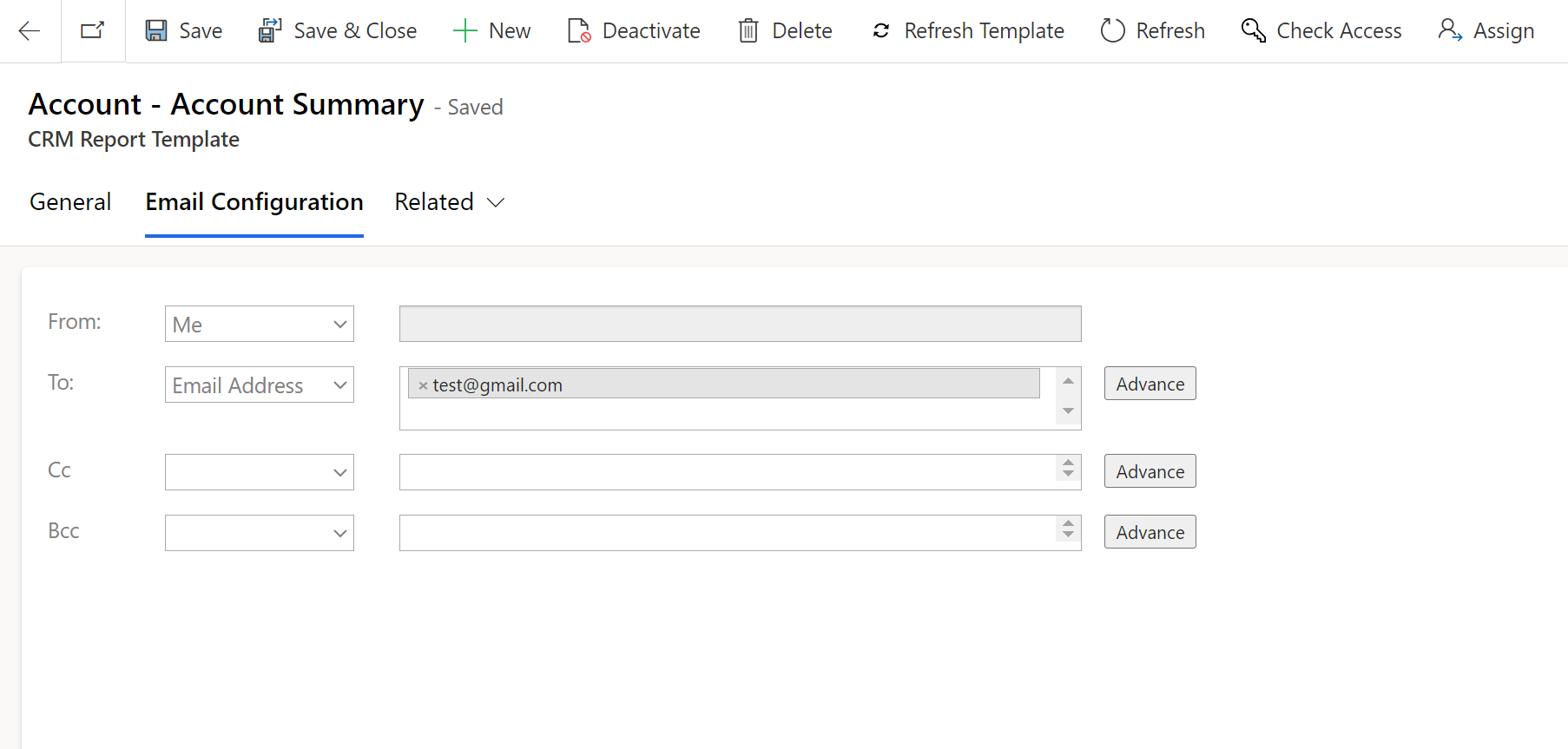Open the From 'Me' dropdown

(x=259, y=325)
